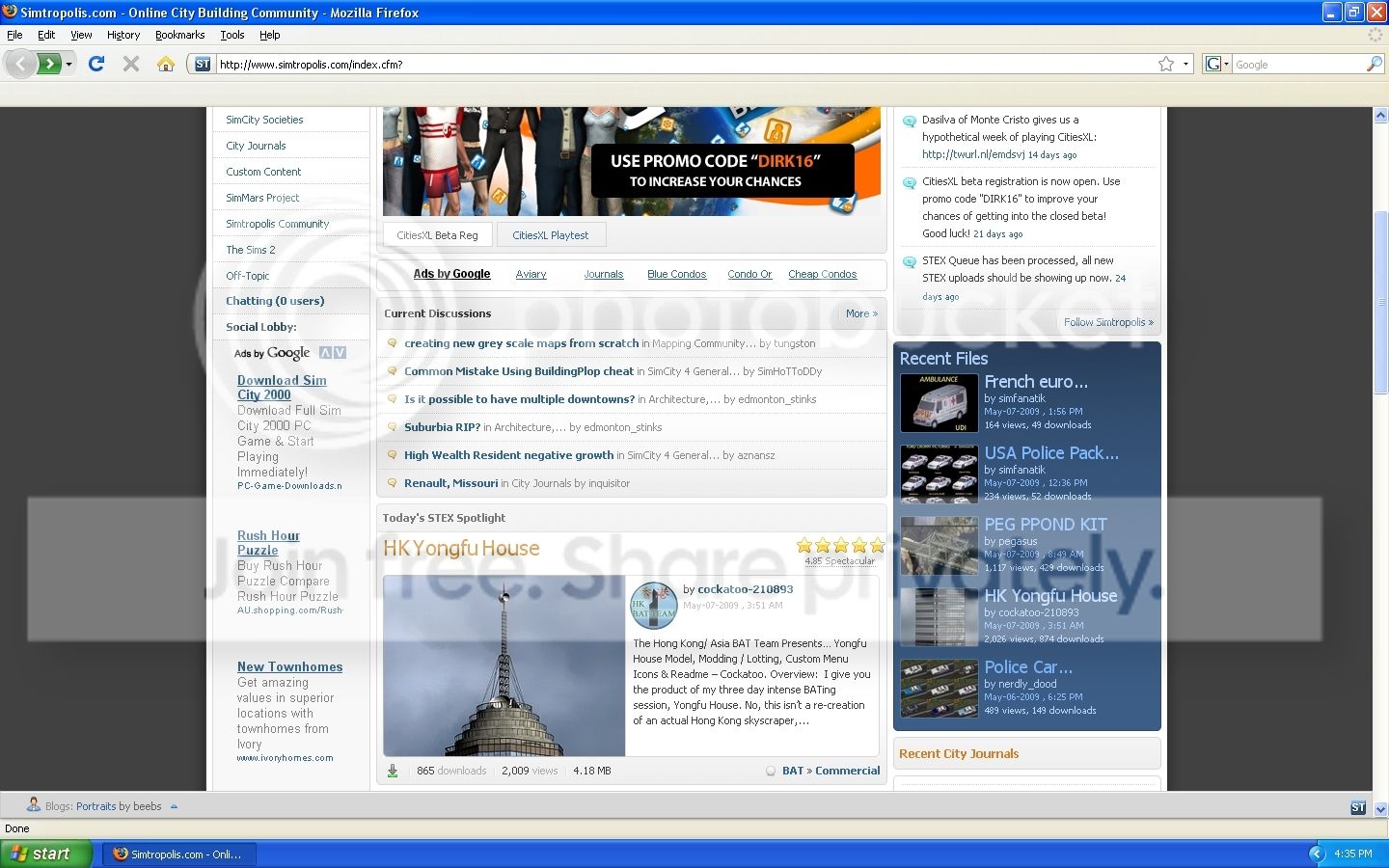
Task: Bookmark this page with star icon
Action: 1166,64
